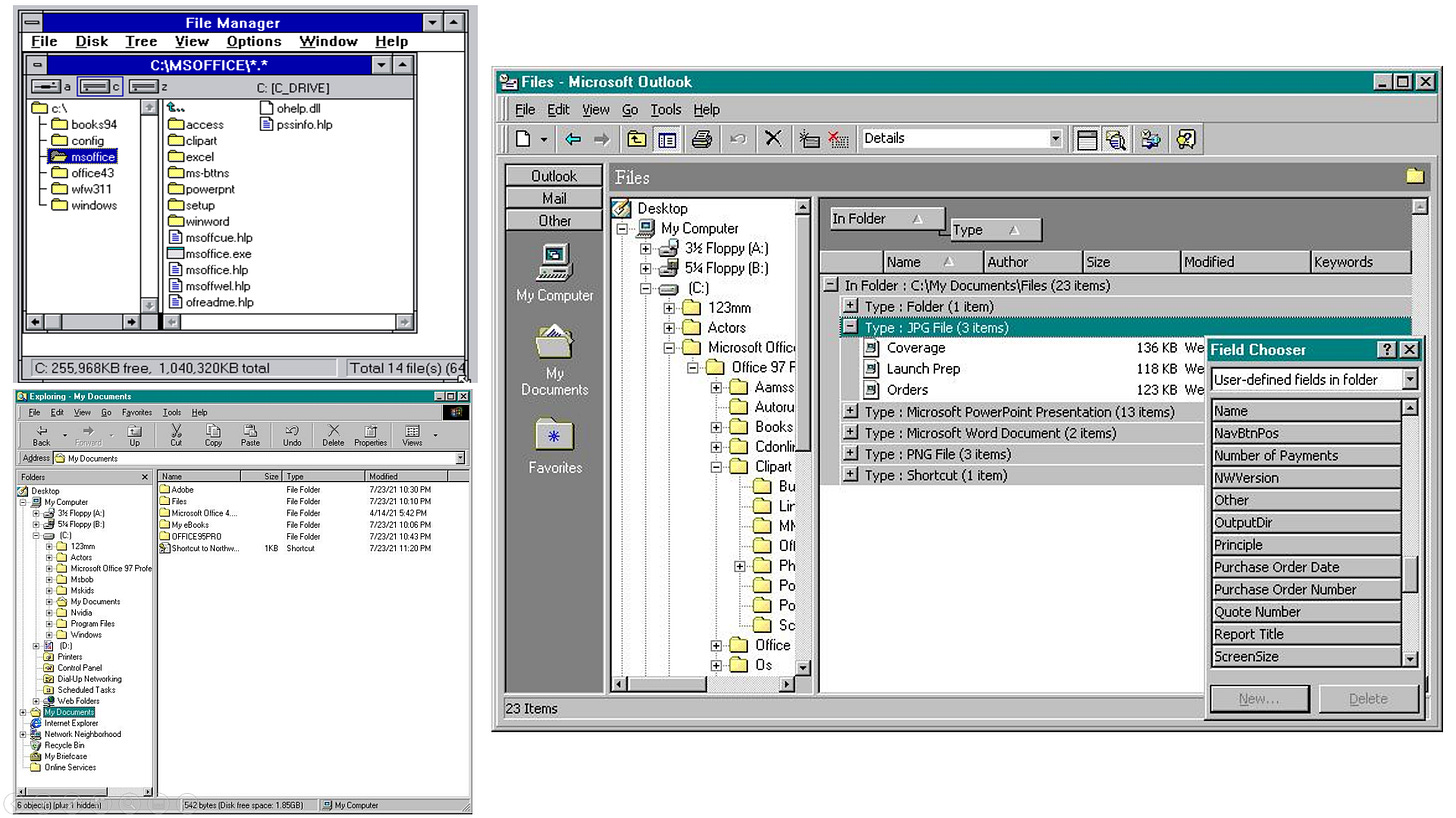Toggle Group By Box icon in Outlook toolbar
Screen dimensions: 1456x818
tap(1087, 139)
